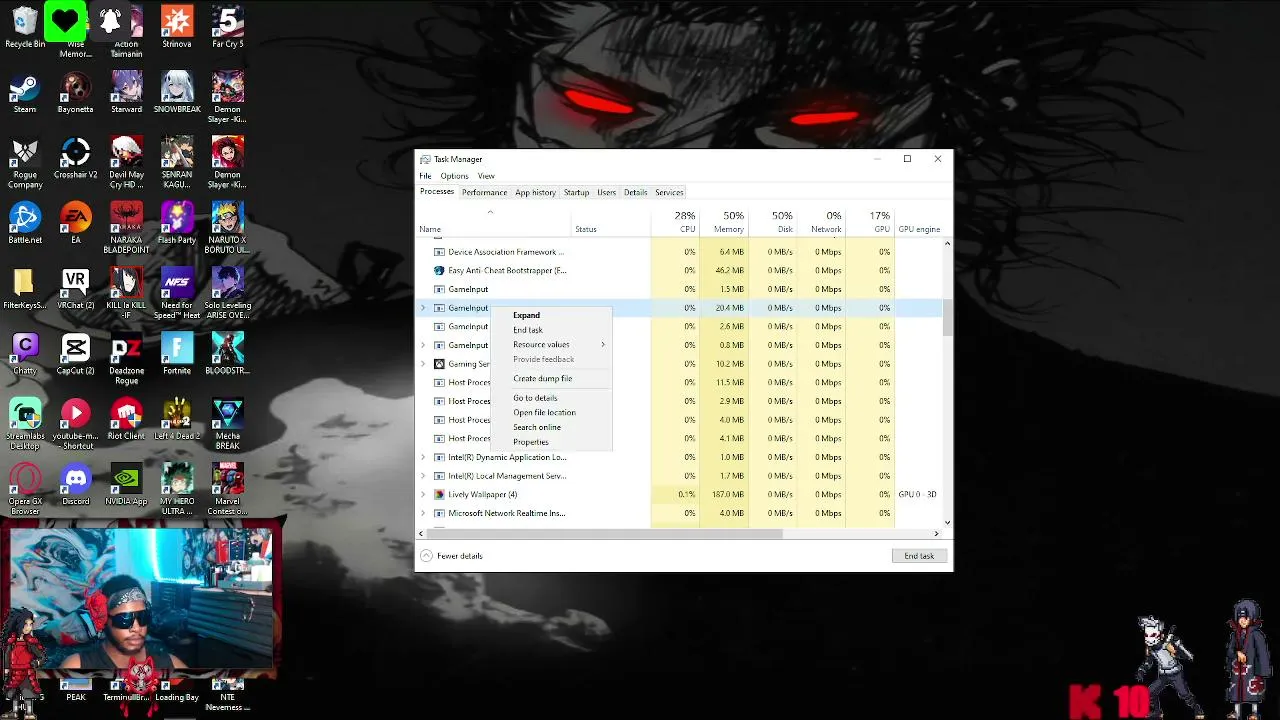
Task: Choose End task in the context menu
Action: (x=551, y=330)
